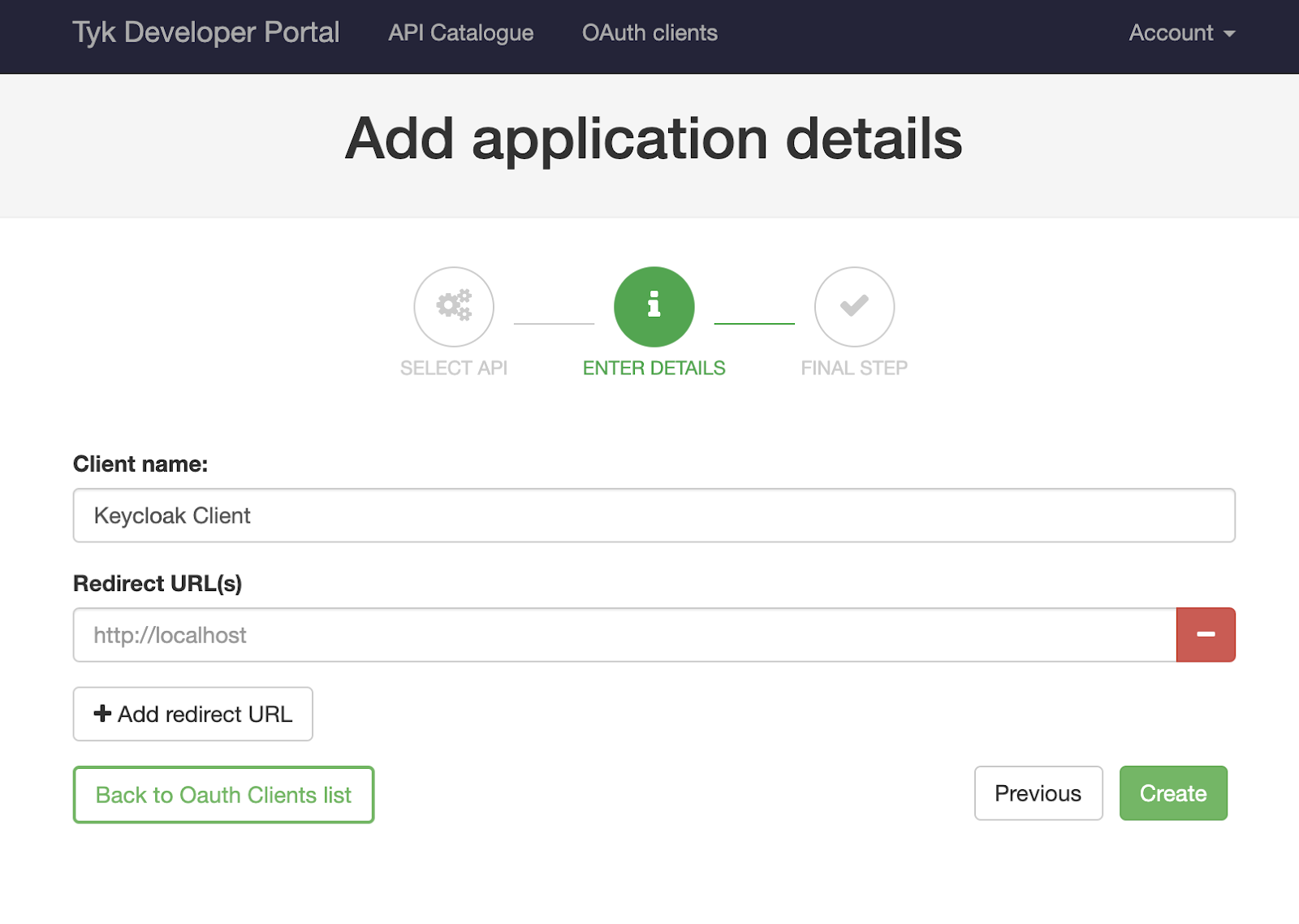Viewport: 1299px width, 924px height.
Task: Focus the Client name input field
Action: [x=654, y=515]
